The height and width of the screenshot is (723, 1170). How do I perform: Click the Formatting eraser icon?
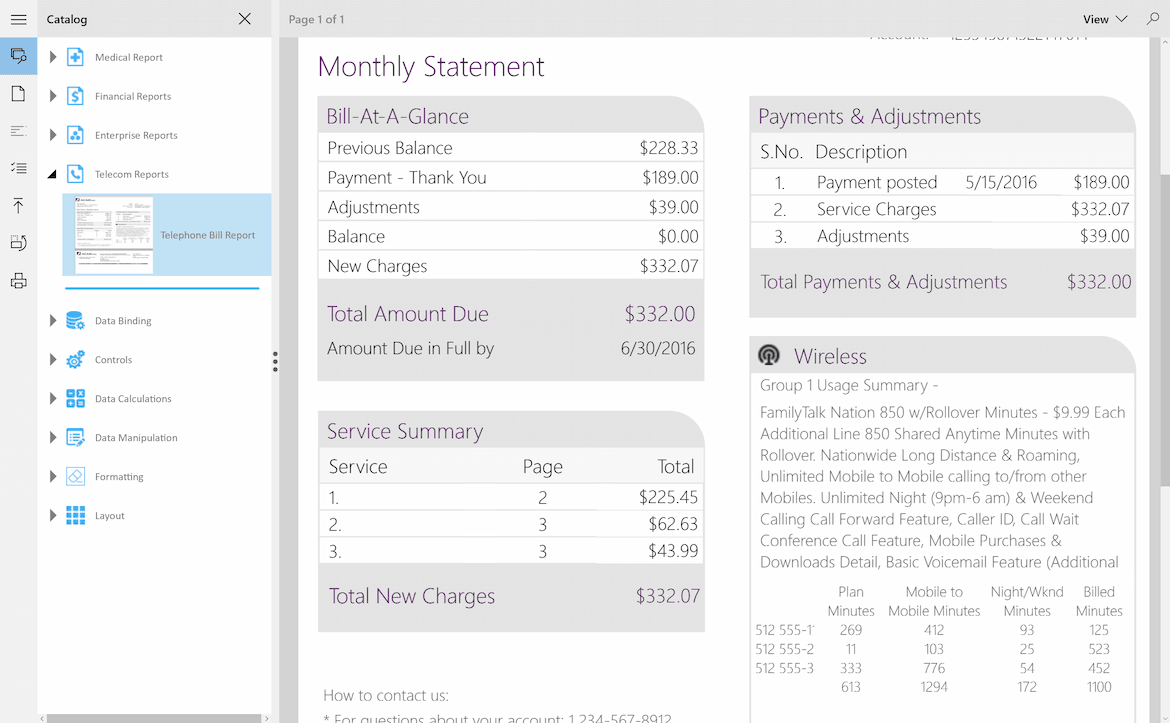coord(75,476)
